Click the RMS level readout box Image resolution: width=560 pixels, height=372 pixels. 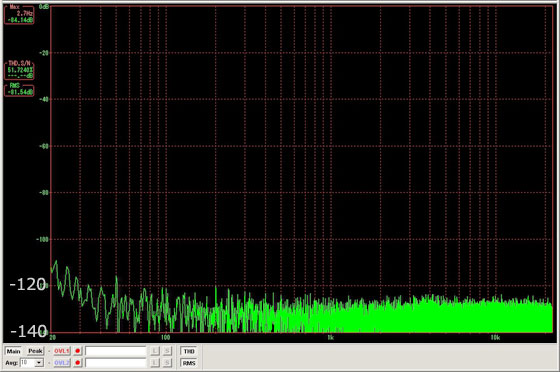[x=19, y=90]
